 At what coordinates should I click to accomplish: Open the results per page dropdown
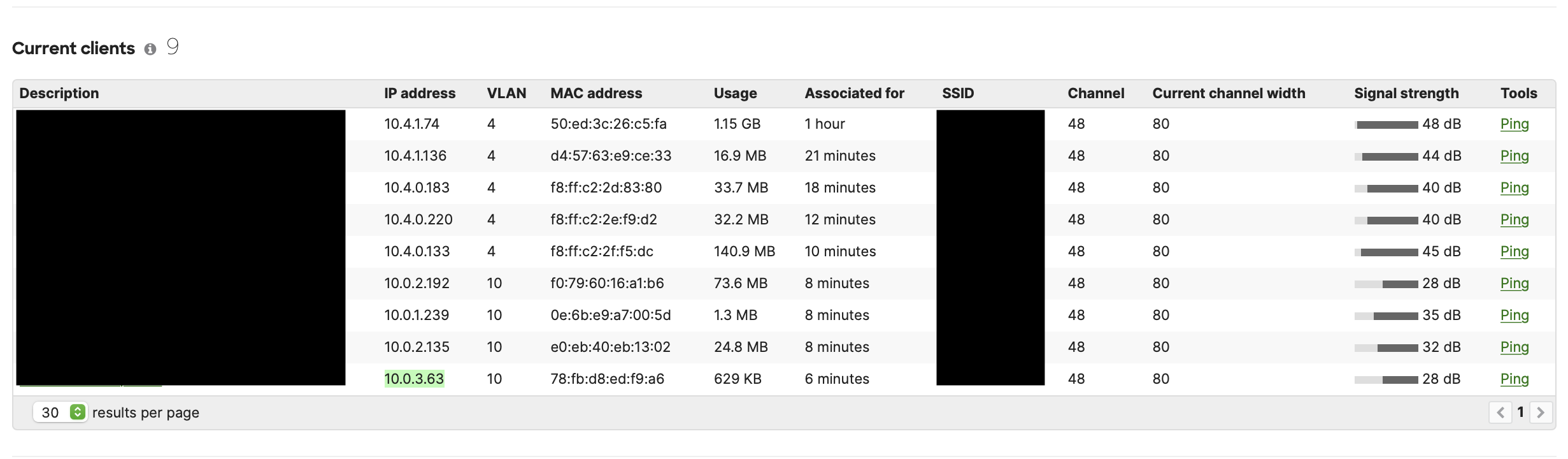[x=59, y=412]
